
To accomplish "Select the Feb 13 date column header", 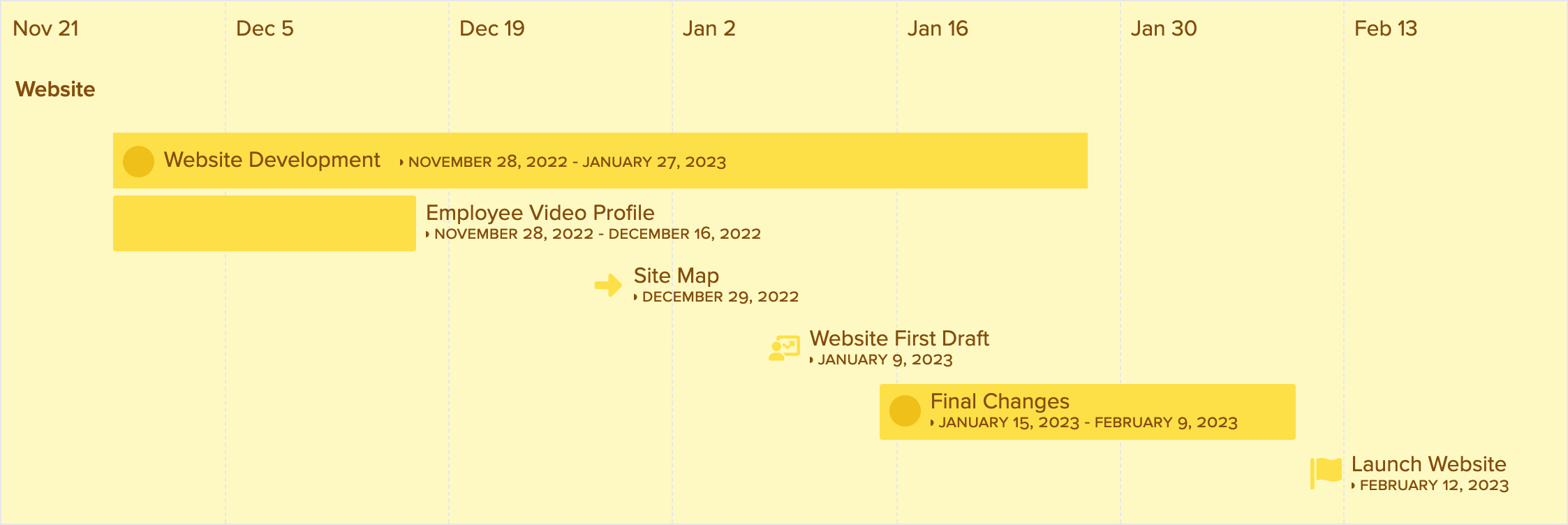I will pos(1386,29).
